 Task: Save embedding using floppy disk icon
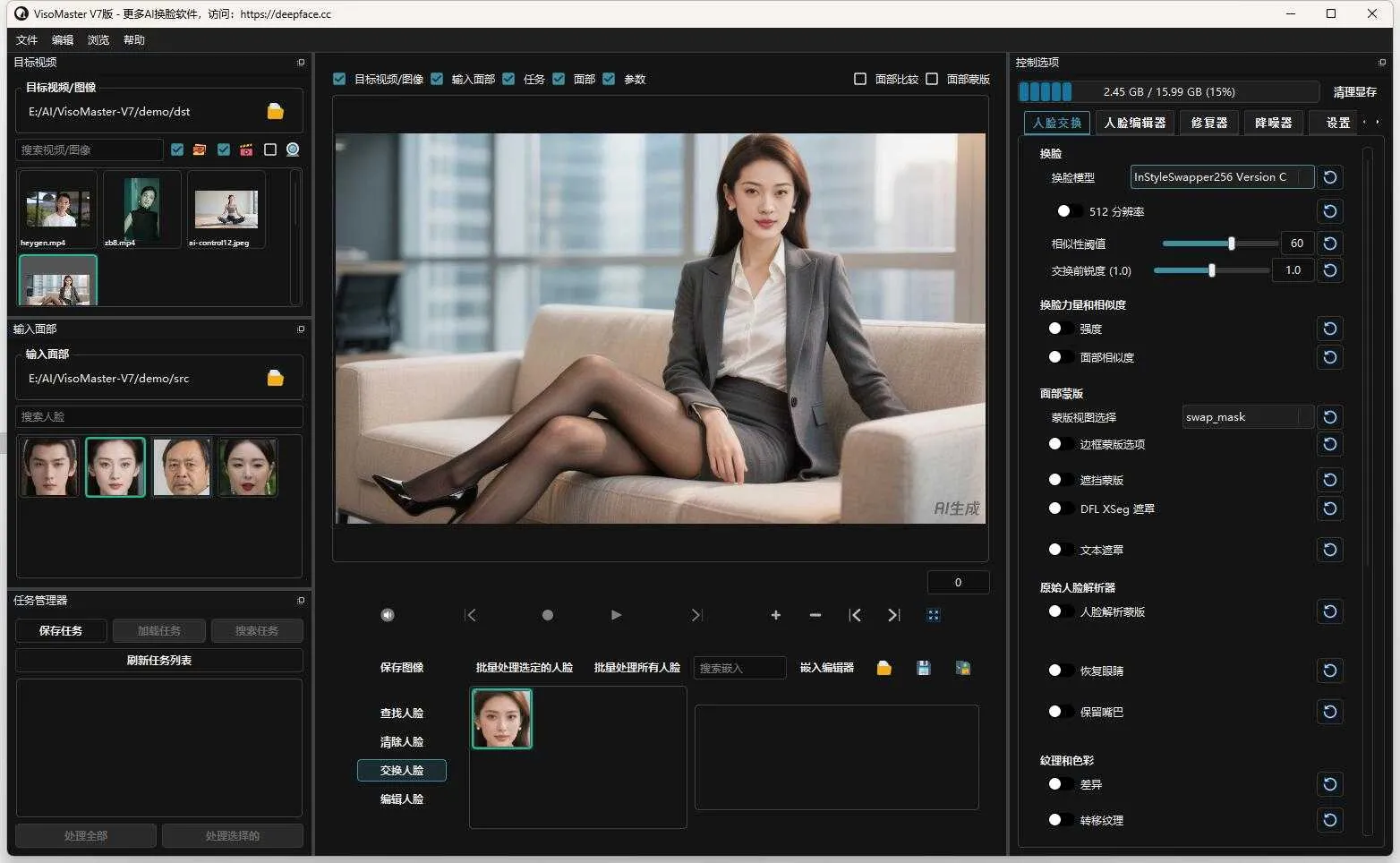point(923,668)
